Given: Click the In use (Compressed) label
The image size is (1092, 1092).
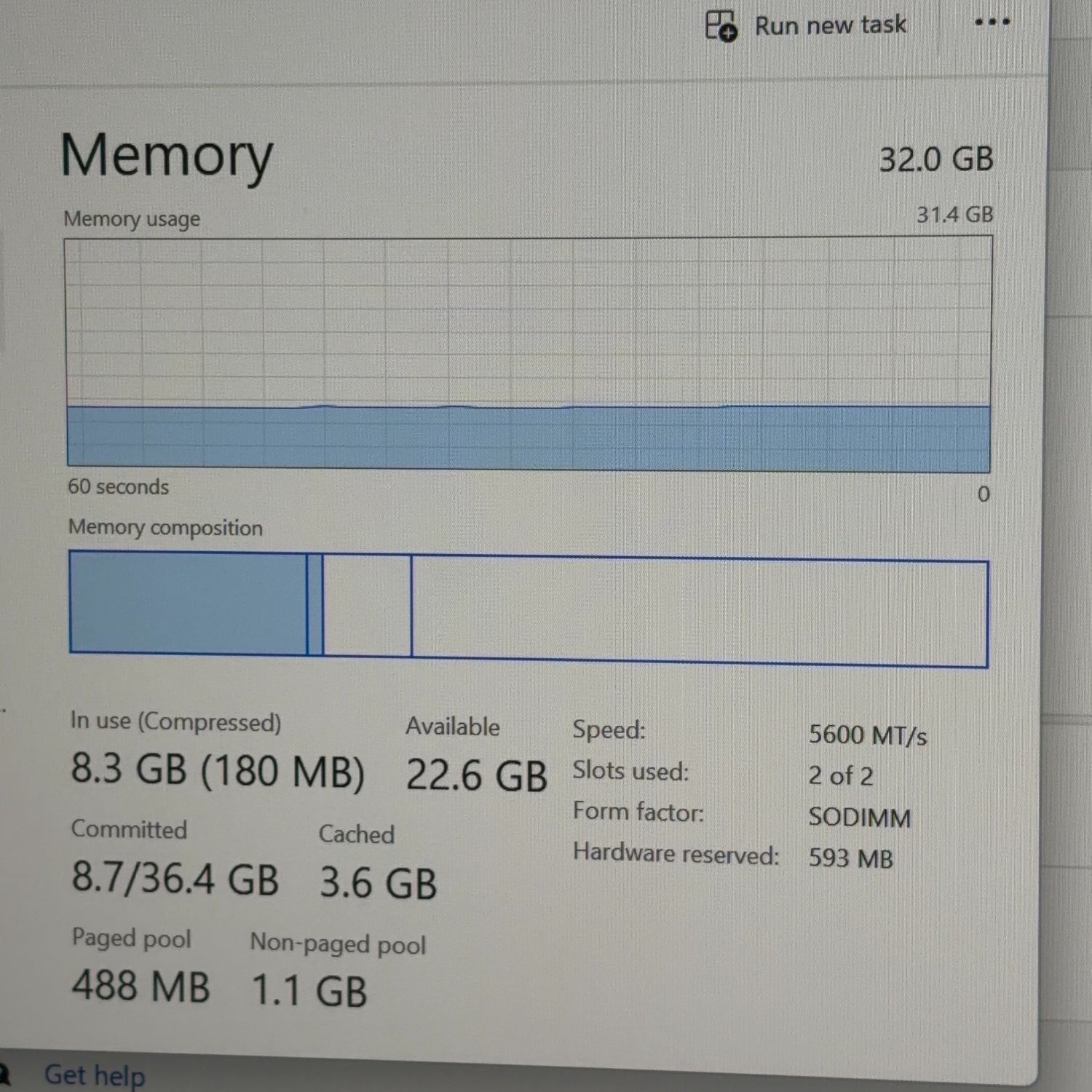Looking at the screenshot, I should click(175, 721).
